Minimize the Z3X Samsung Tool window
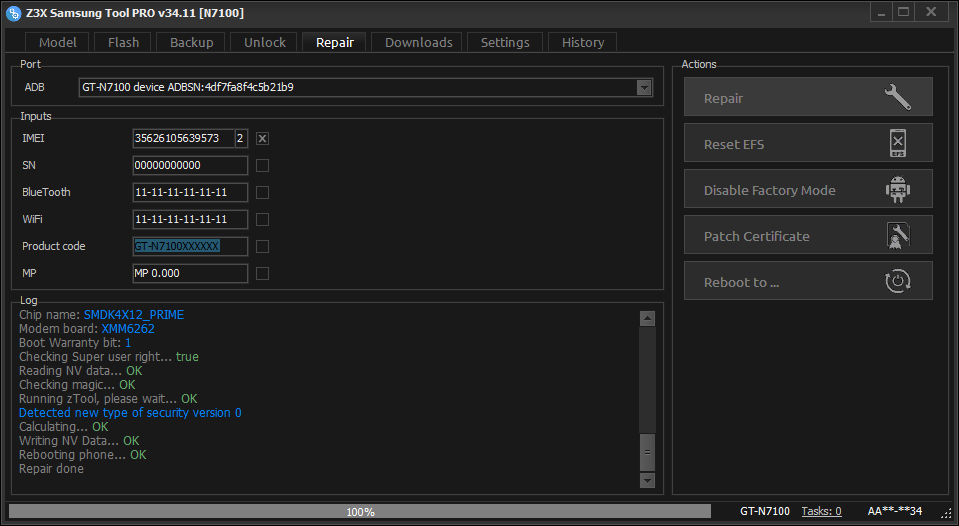The height and width of the screenshot is (526, 959). pyautogui.click(x=881, y=12)
